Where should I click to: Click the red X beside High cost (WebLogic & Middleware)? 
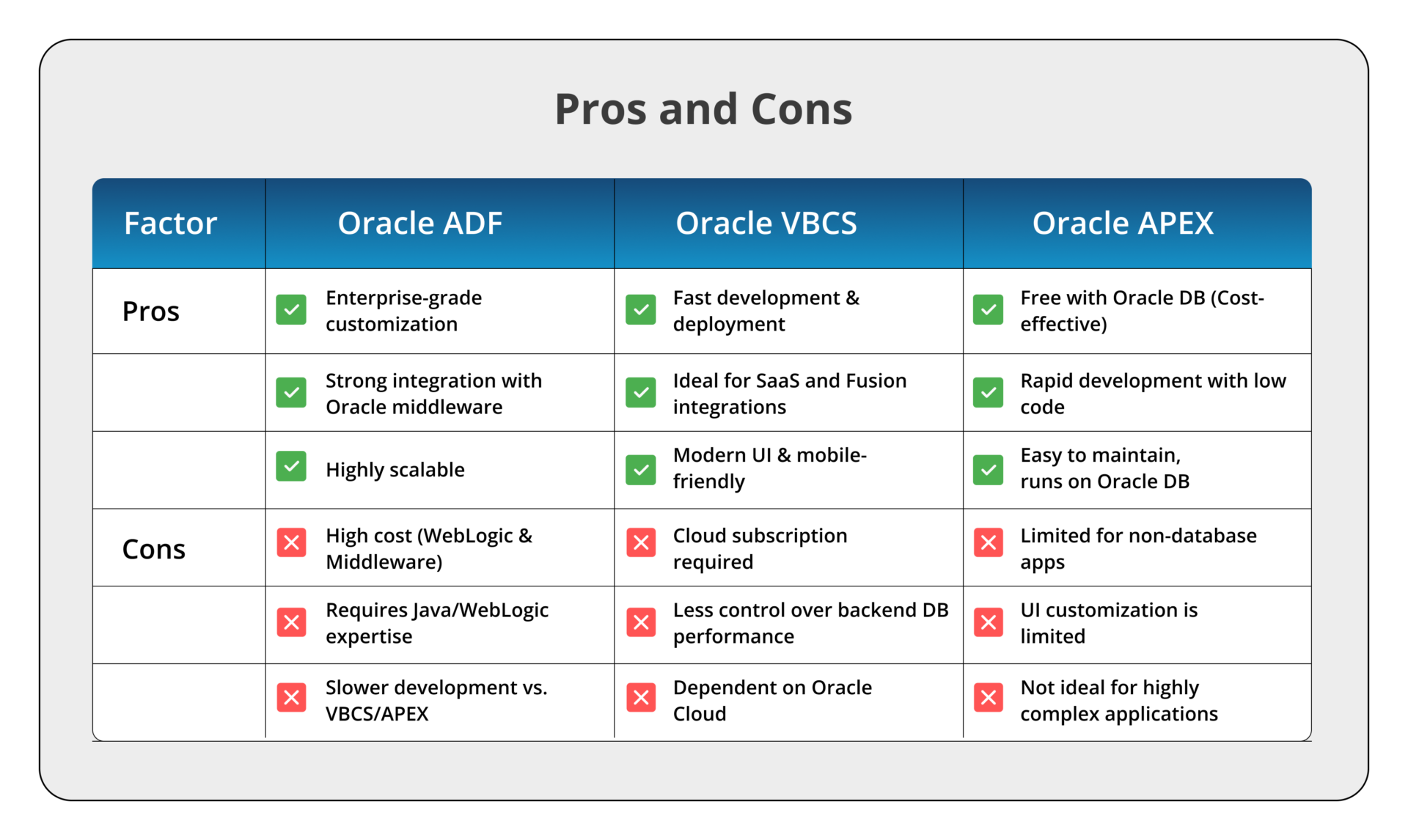[x=291, y=543]
